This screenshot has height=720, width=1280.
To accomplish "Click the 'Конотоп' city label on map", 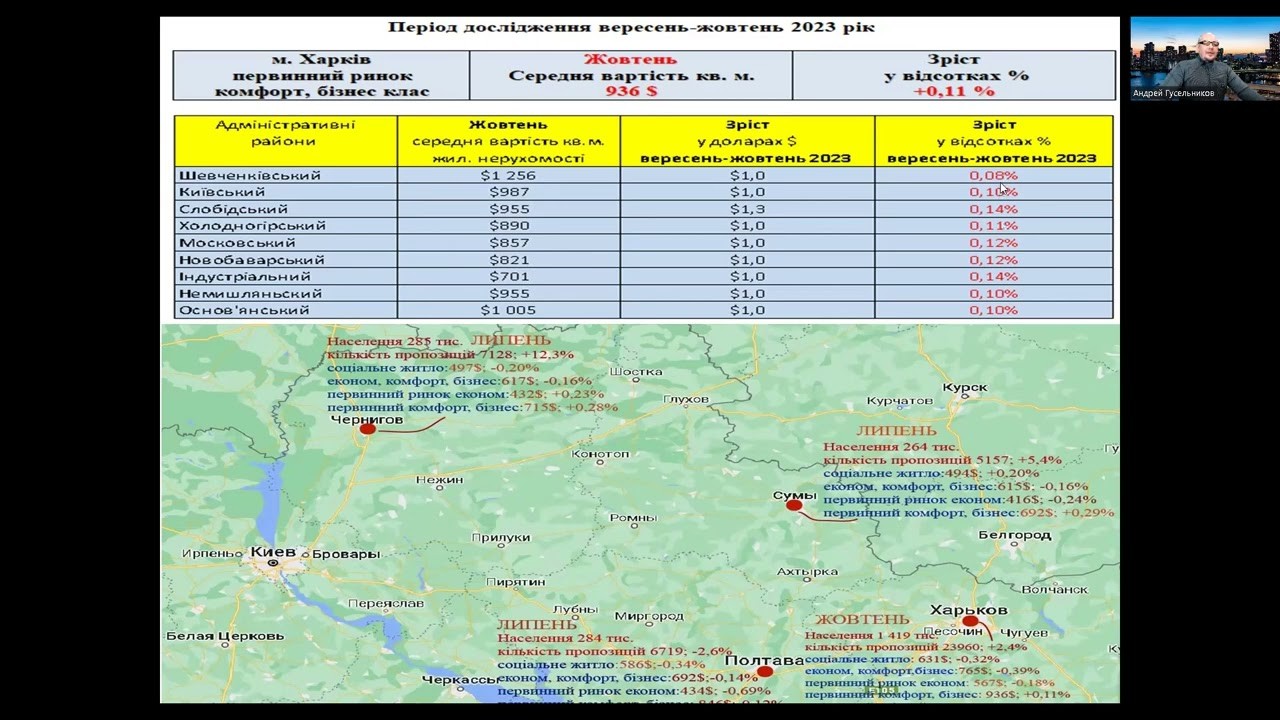I will 600,454.
